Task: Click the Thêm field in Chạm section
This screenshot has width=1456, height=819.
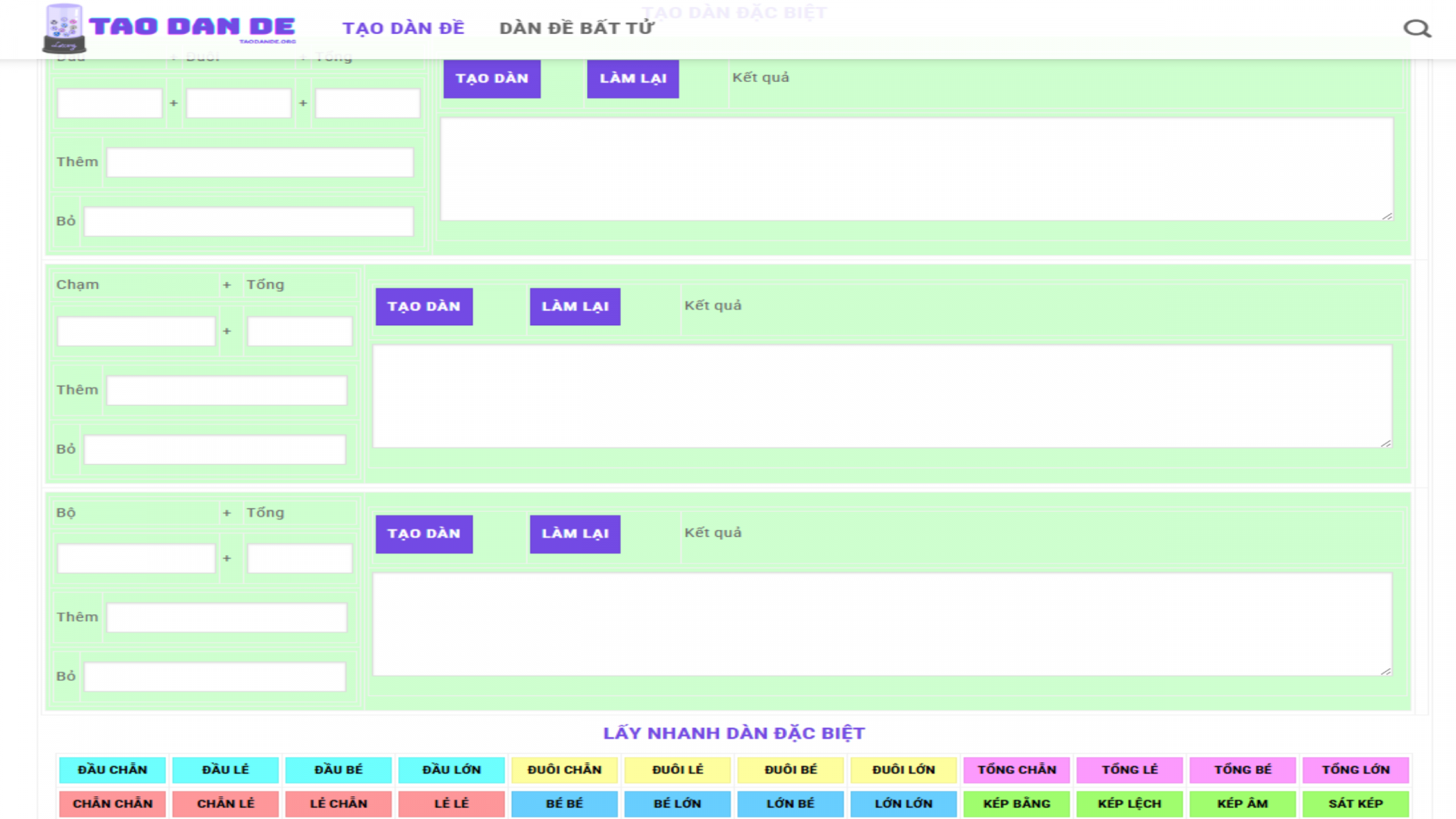Action: click(227, 391)
